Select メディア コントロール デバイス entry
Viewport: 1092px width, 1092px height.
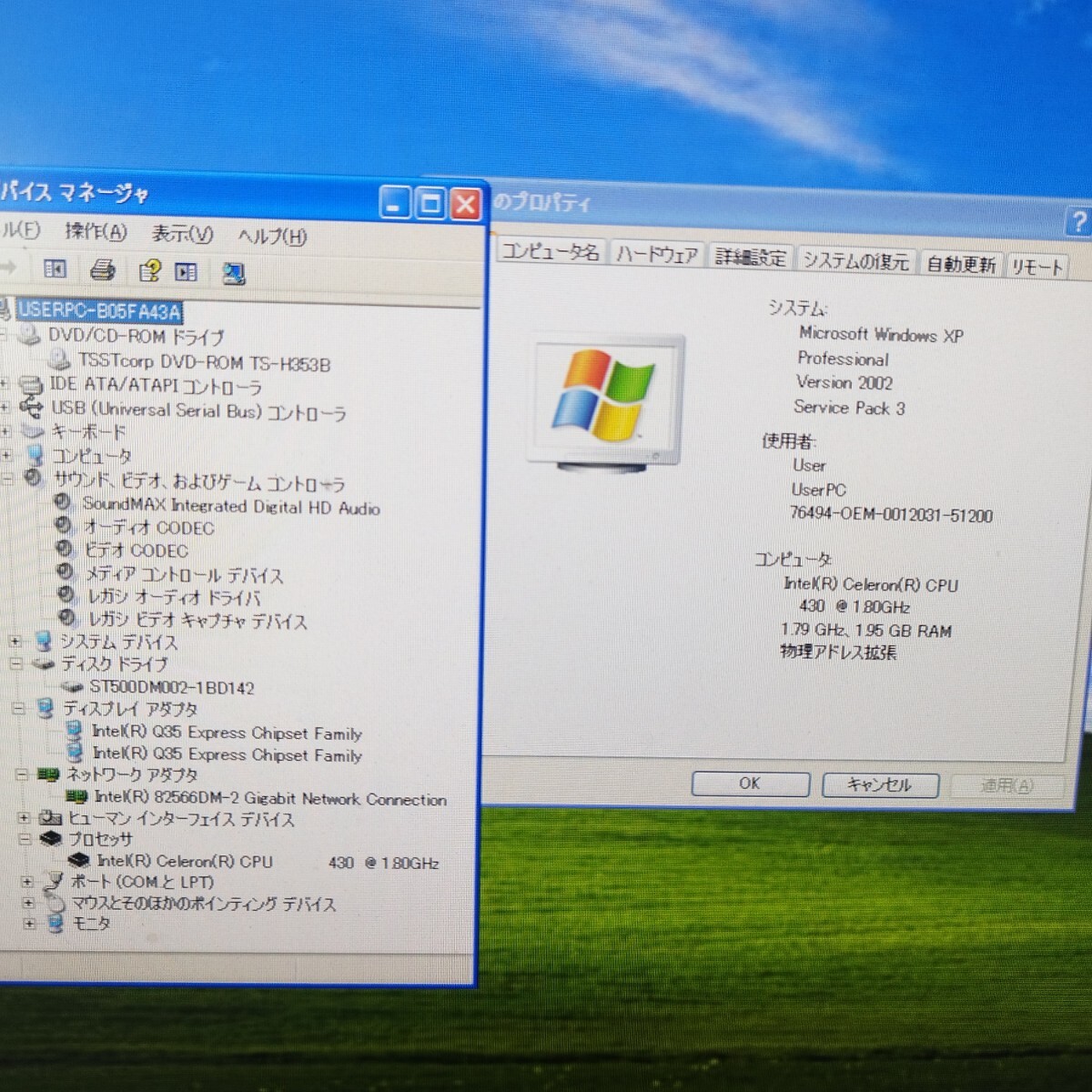point(184,574)
